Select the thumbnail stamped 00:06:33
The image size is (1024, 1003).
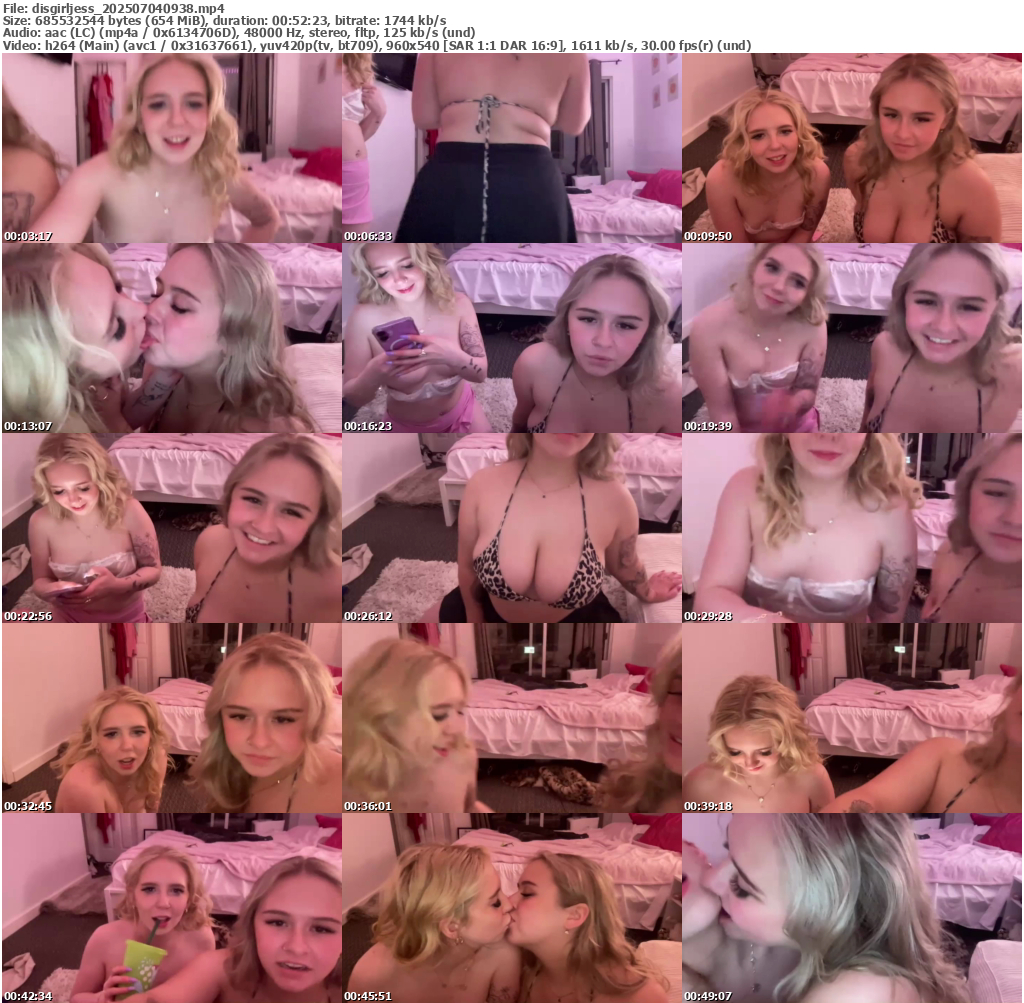click(x=512, y=148)
